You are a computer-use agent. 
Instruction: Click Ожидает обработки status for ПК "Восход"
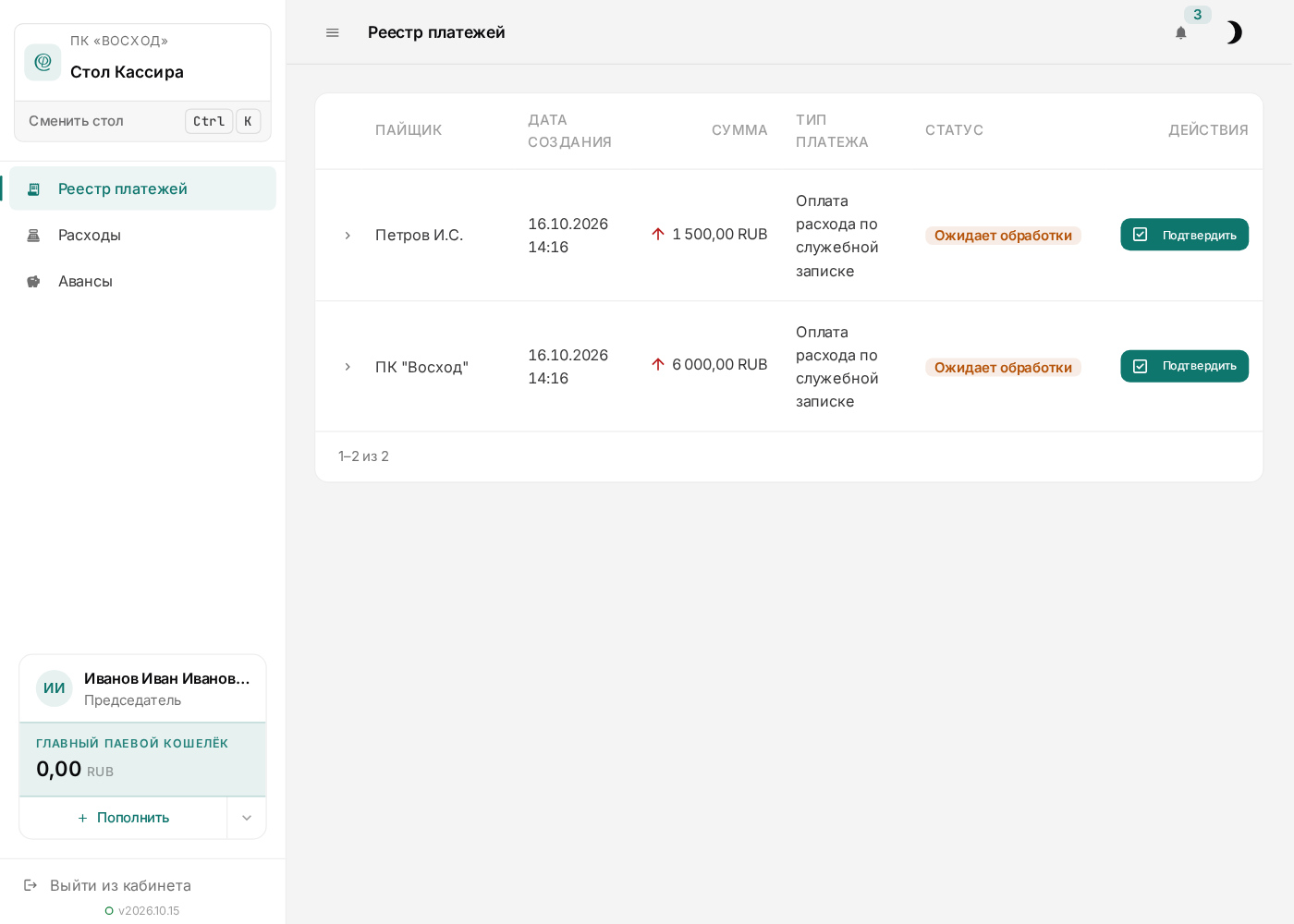[1003, 367]
